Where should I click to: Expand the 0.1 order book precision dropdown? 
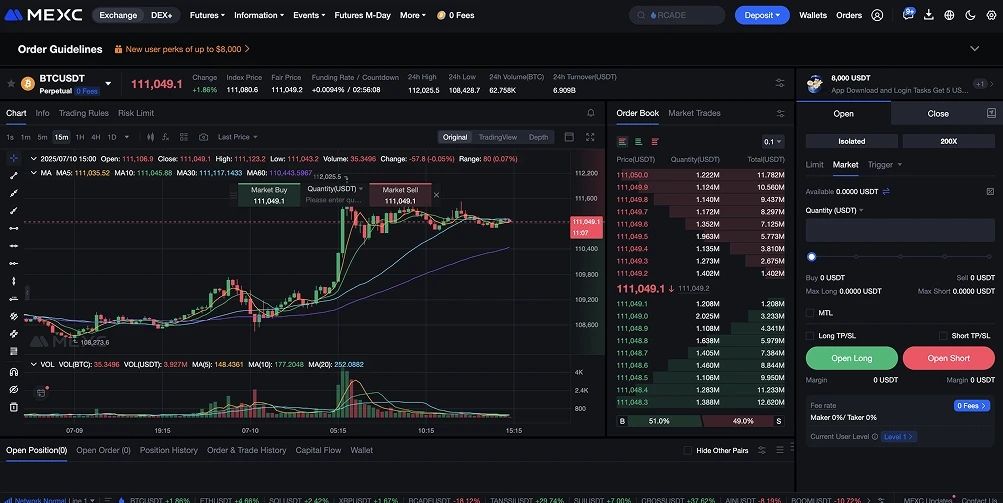click(773, 142)
